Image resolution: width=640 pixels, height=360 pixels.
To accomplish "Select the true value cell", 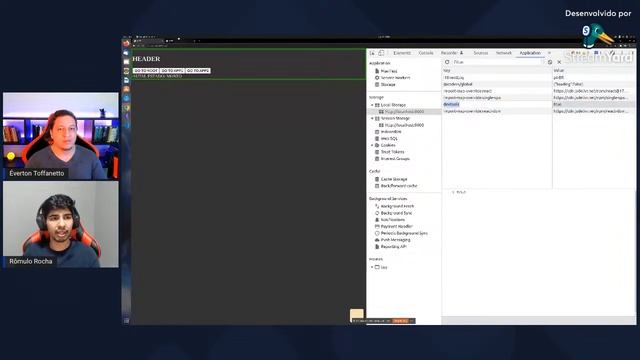I will pyautogui.click(x=594, y=104).
